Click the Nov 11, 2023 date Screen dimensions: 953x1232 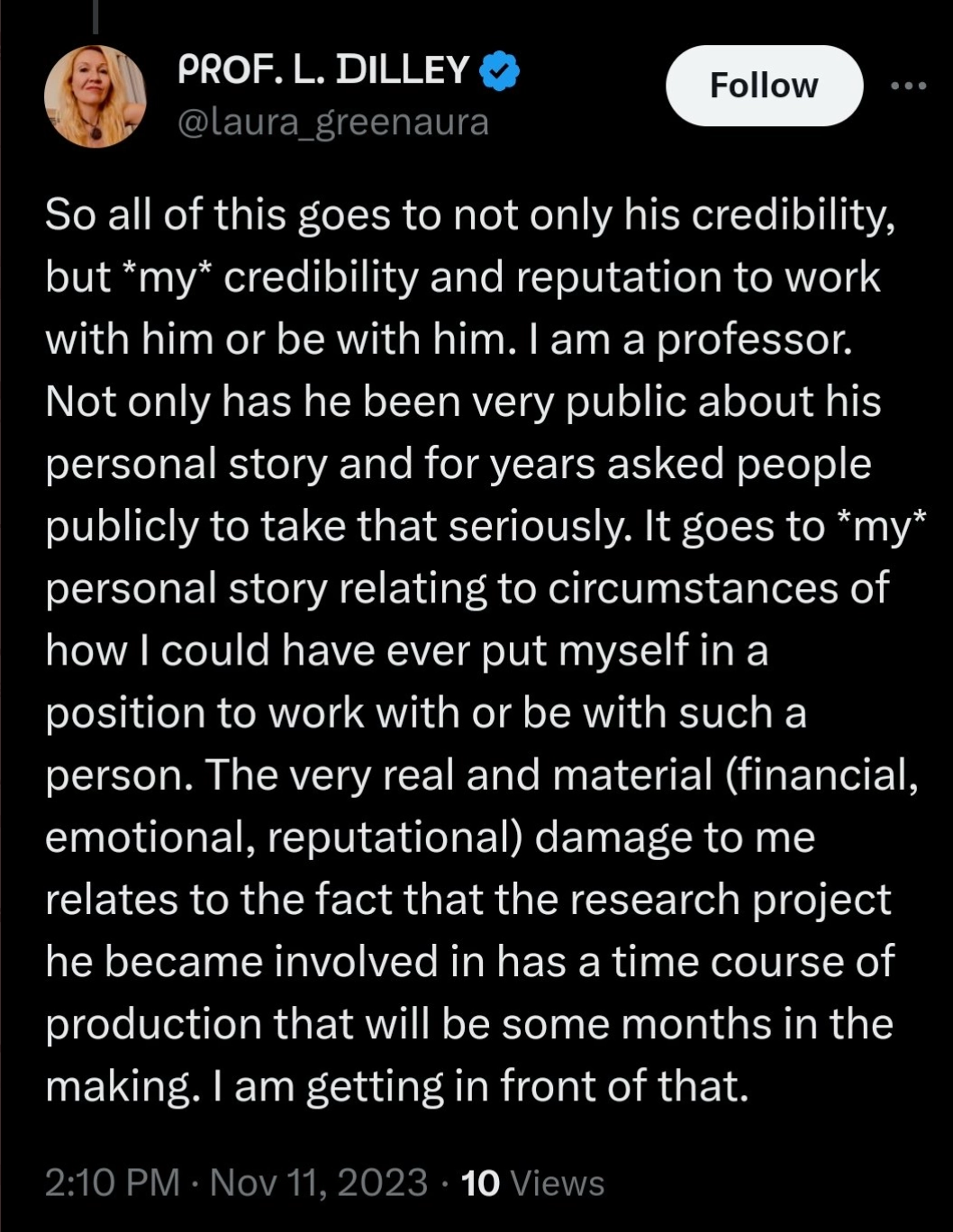coord(318,1182)
